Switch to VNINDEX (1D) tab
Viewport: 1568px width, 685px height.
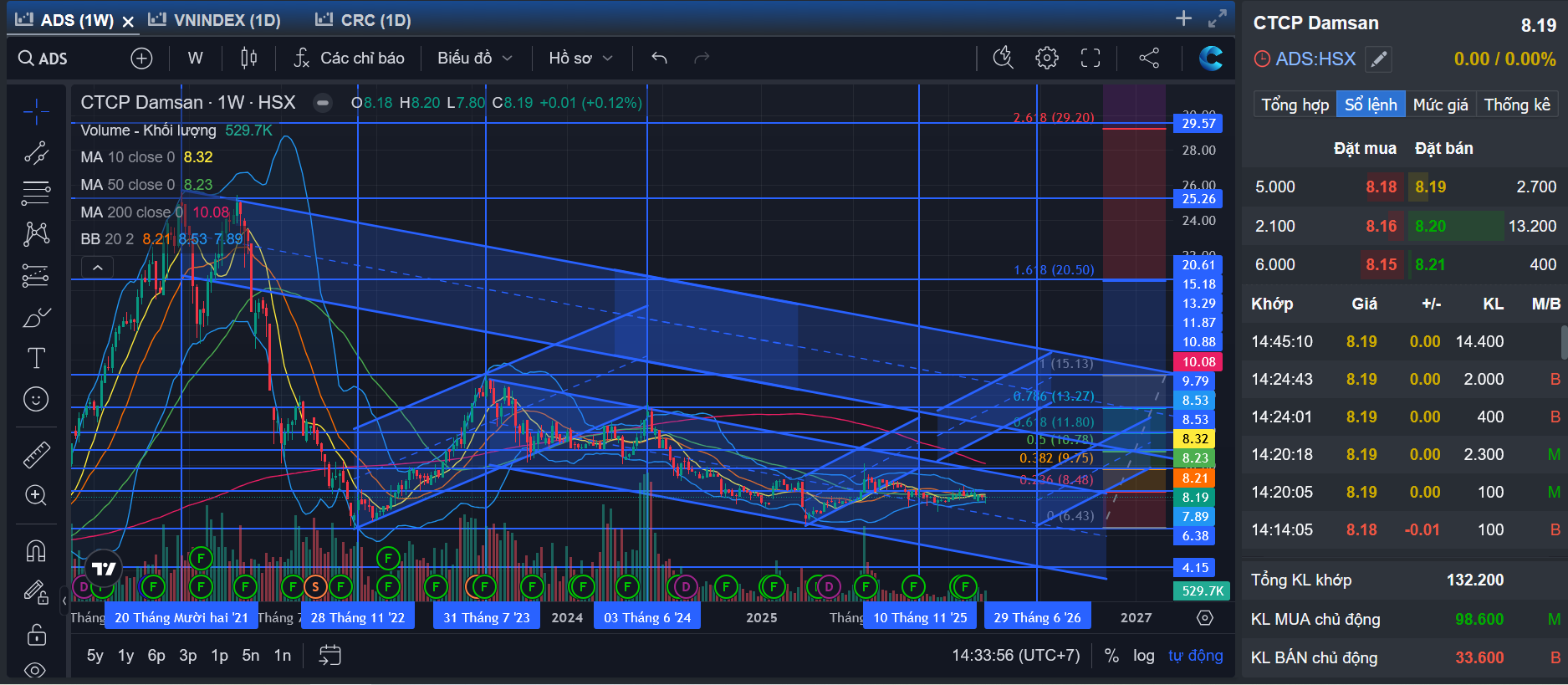(x=215, y=20)
